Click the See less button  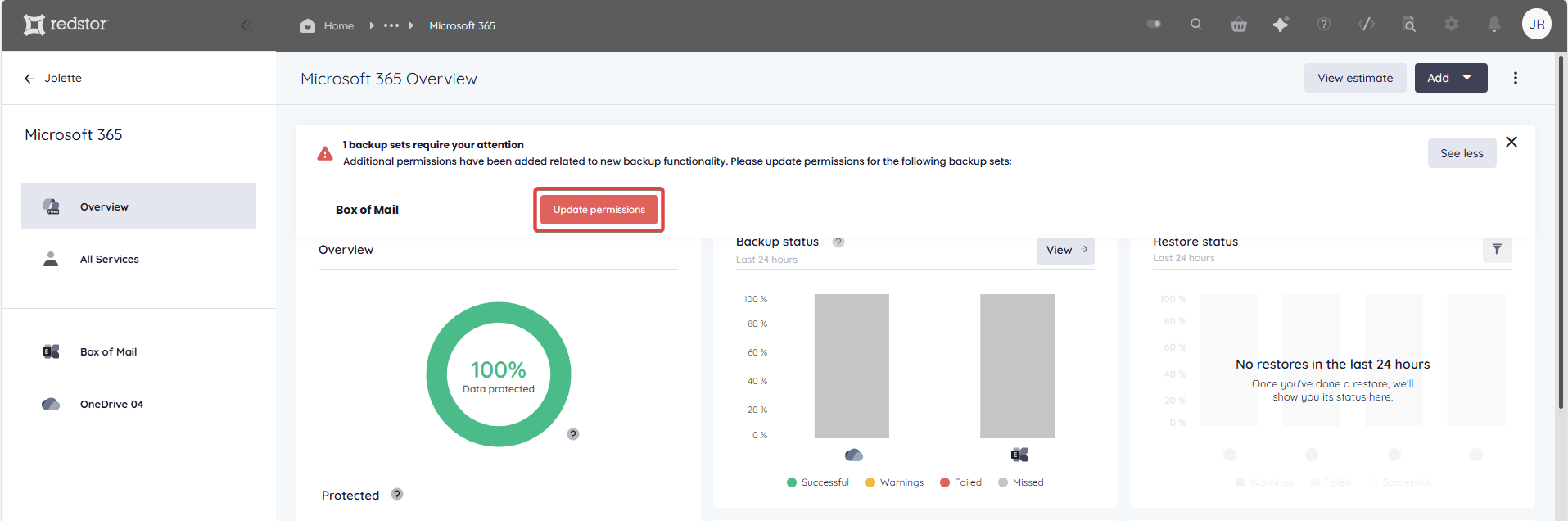(x=1462, y=153)
